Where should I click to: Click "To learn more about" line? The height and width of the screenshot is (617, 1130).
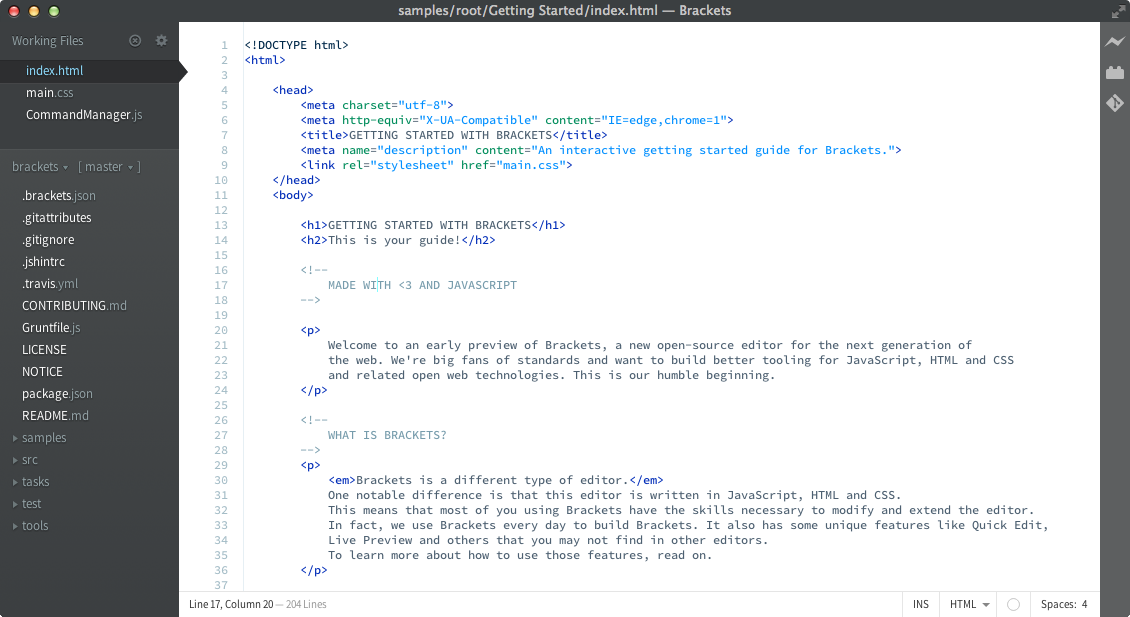520,555
